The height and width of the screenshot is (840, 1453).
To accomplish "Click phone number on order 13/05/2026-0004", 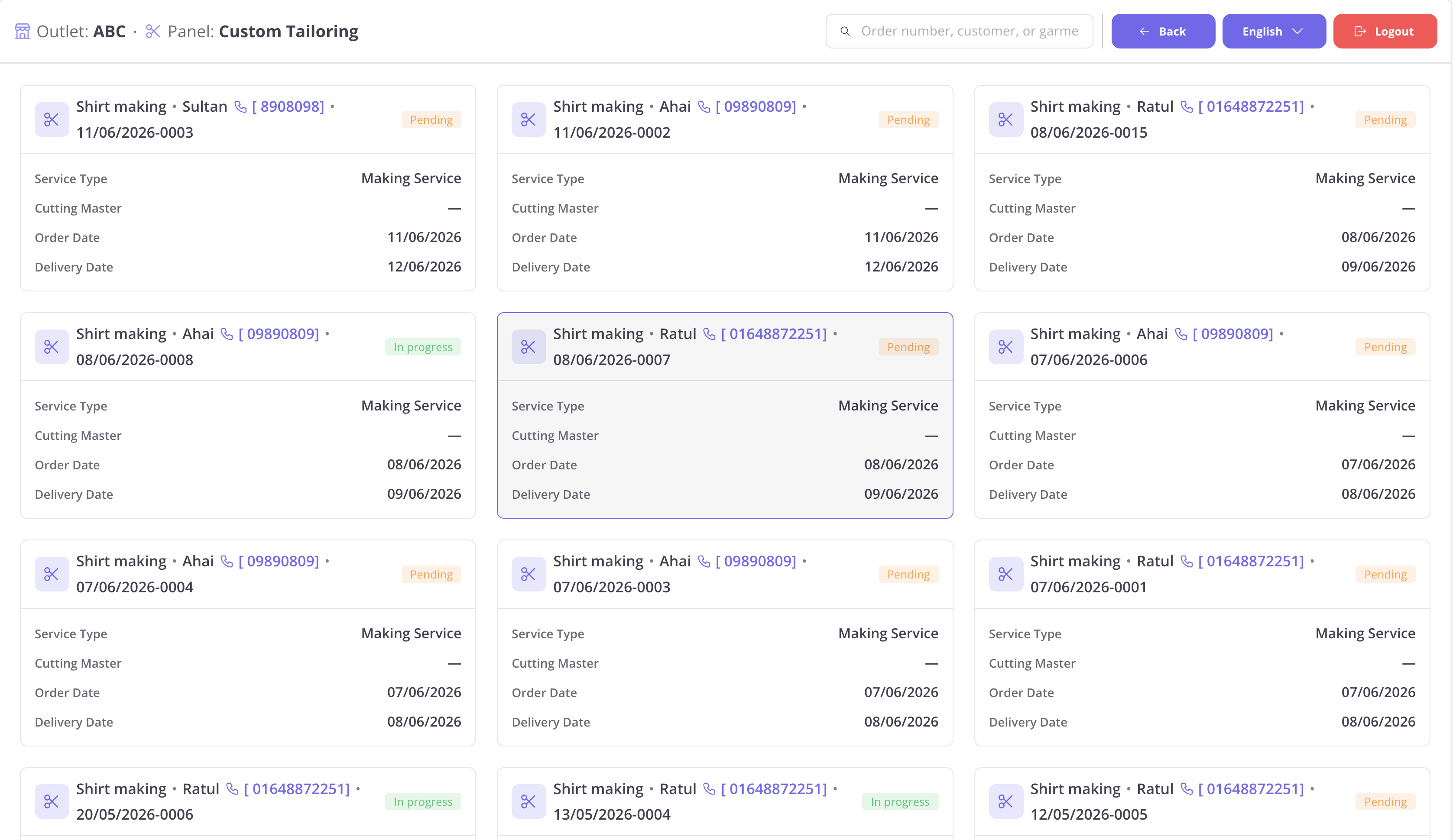I will coord(774,789).
